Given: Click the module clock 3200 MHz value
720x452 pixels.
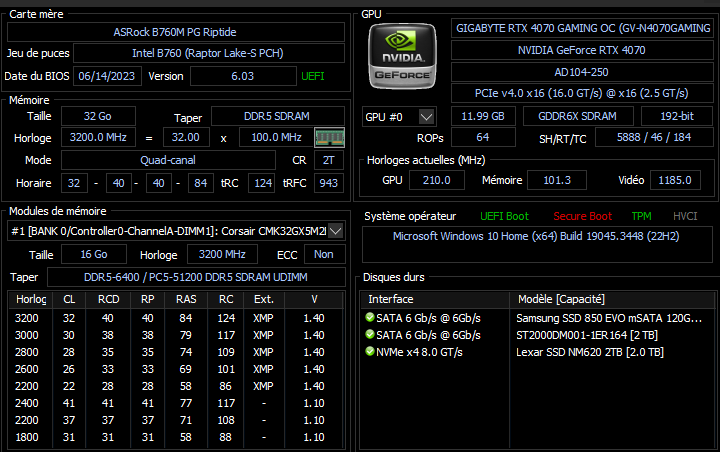Looking at the screenshot, I should 222,254.
